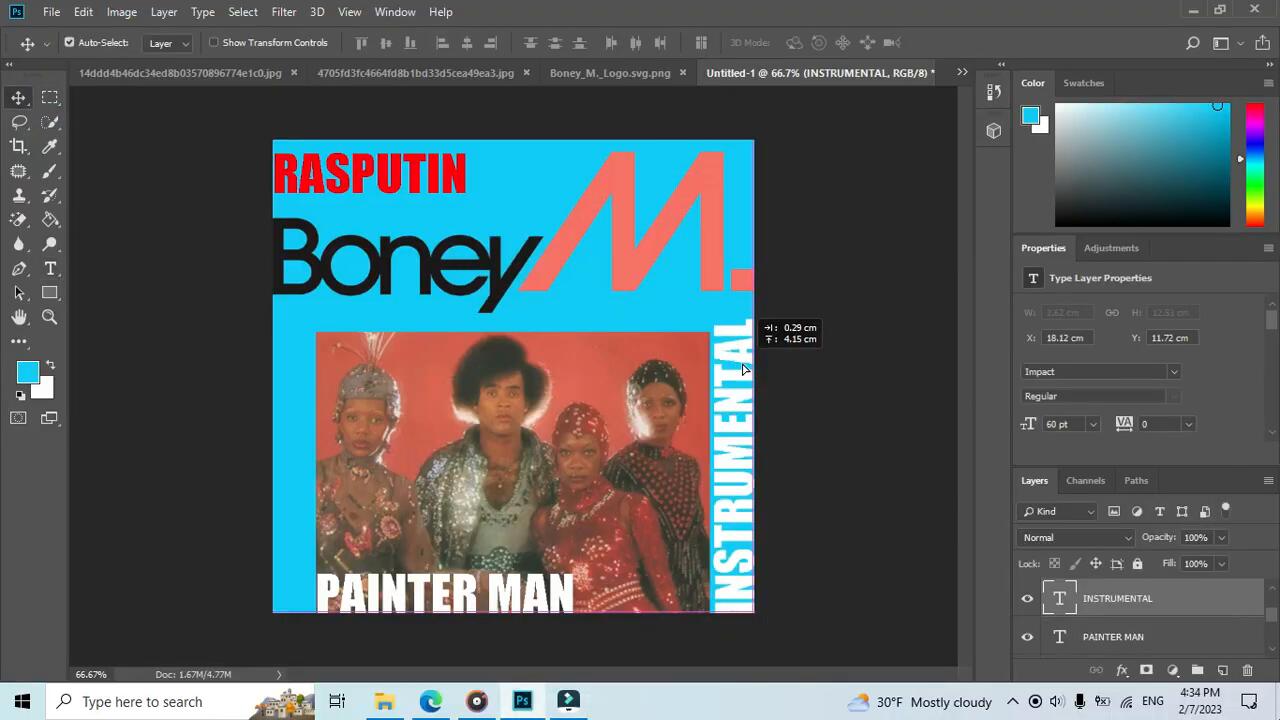Enable the Auto-Select checkbox
Image resolution: width=1280 pixels, height=720 pixels.
69,43
